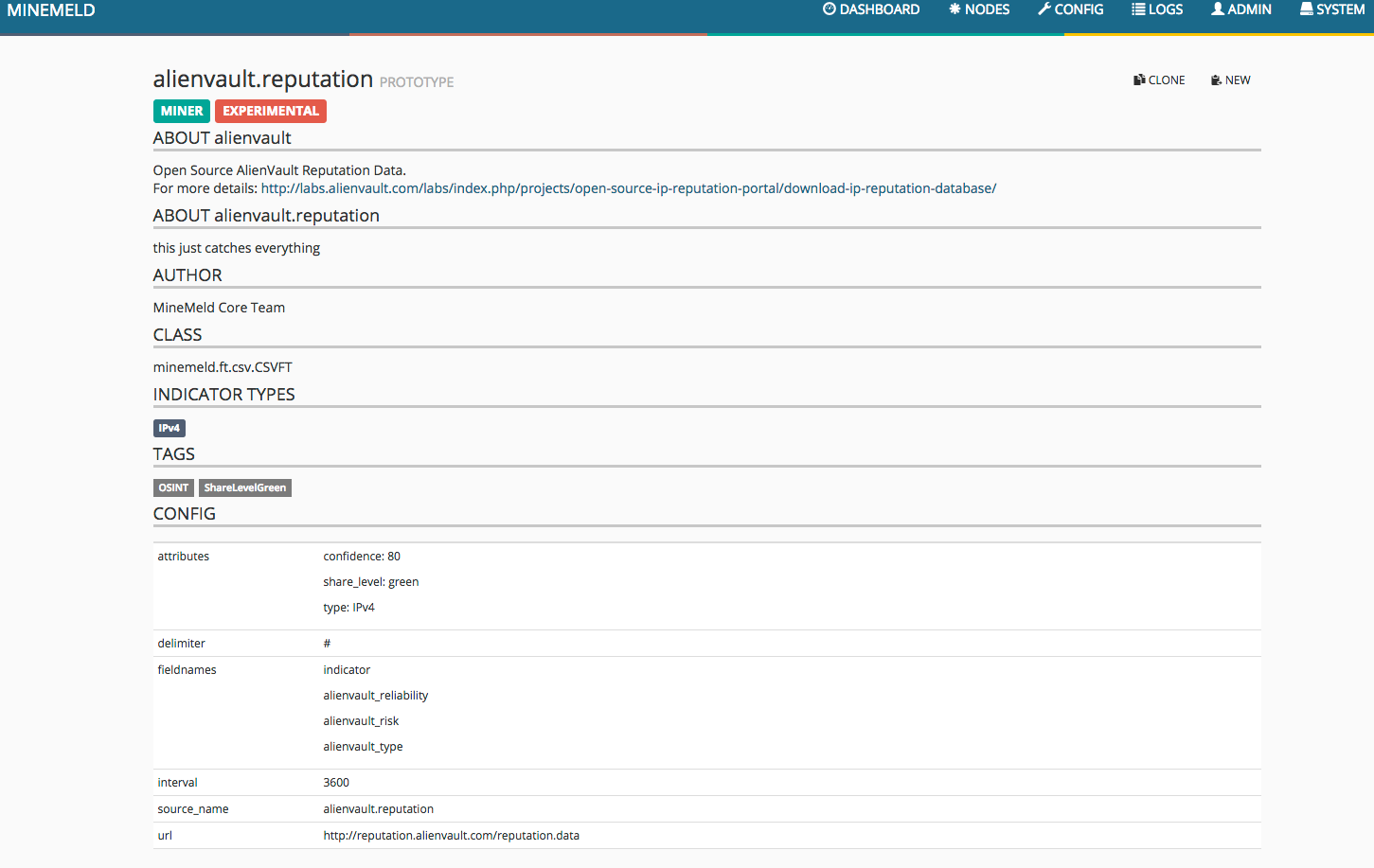Click the Clone copy icon
The image size is (1374, 868).
click(1139, 80)
